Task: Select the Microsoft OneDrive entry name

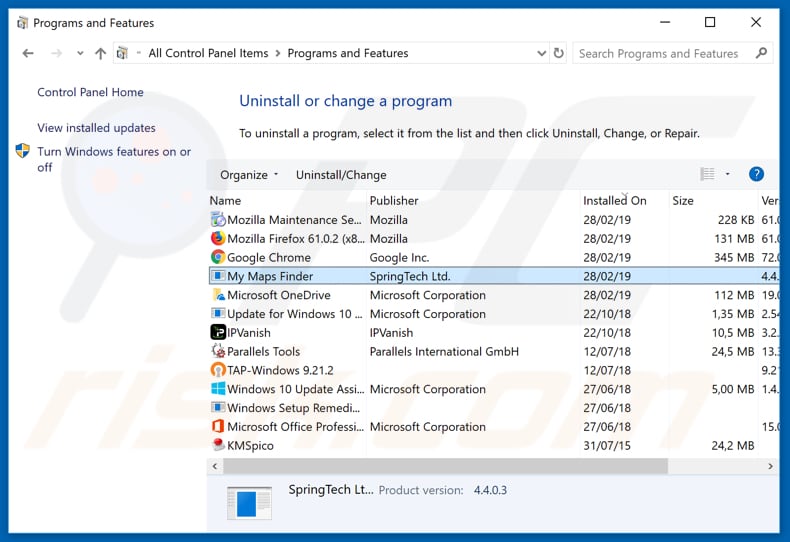Action: pyautogui.click(x=279, y=295)
